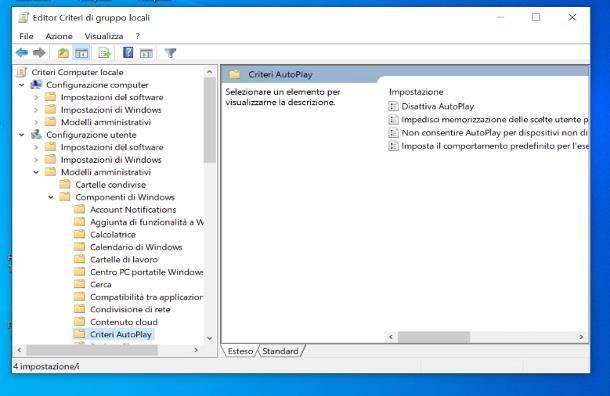Open the Visualizza menu
Image resolution: width=610 pixels, height=396 pixels.
(x=104, y=36)
